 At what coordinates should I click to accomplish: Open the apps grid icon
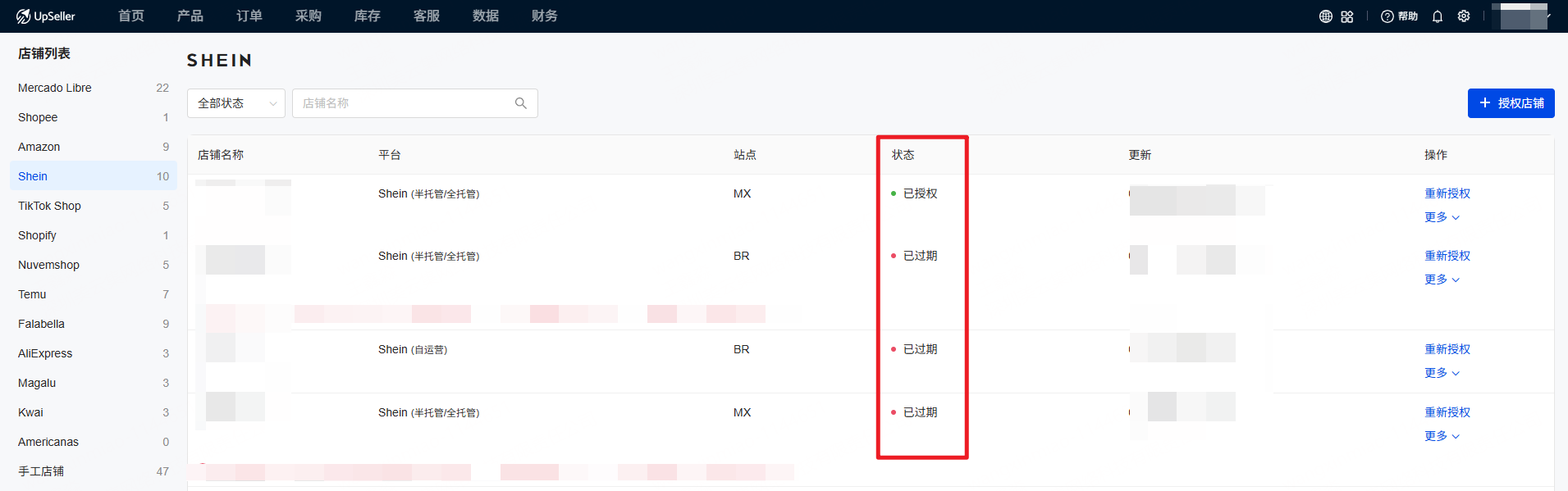click(x=1347, y=16)
